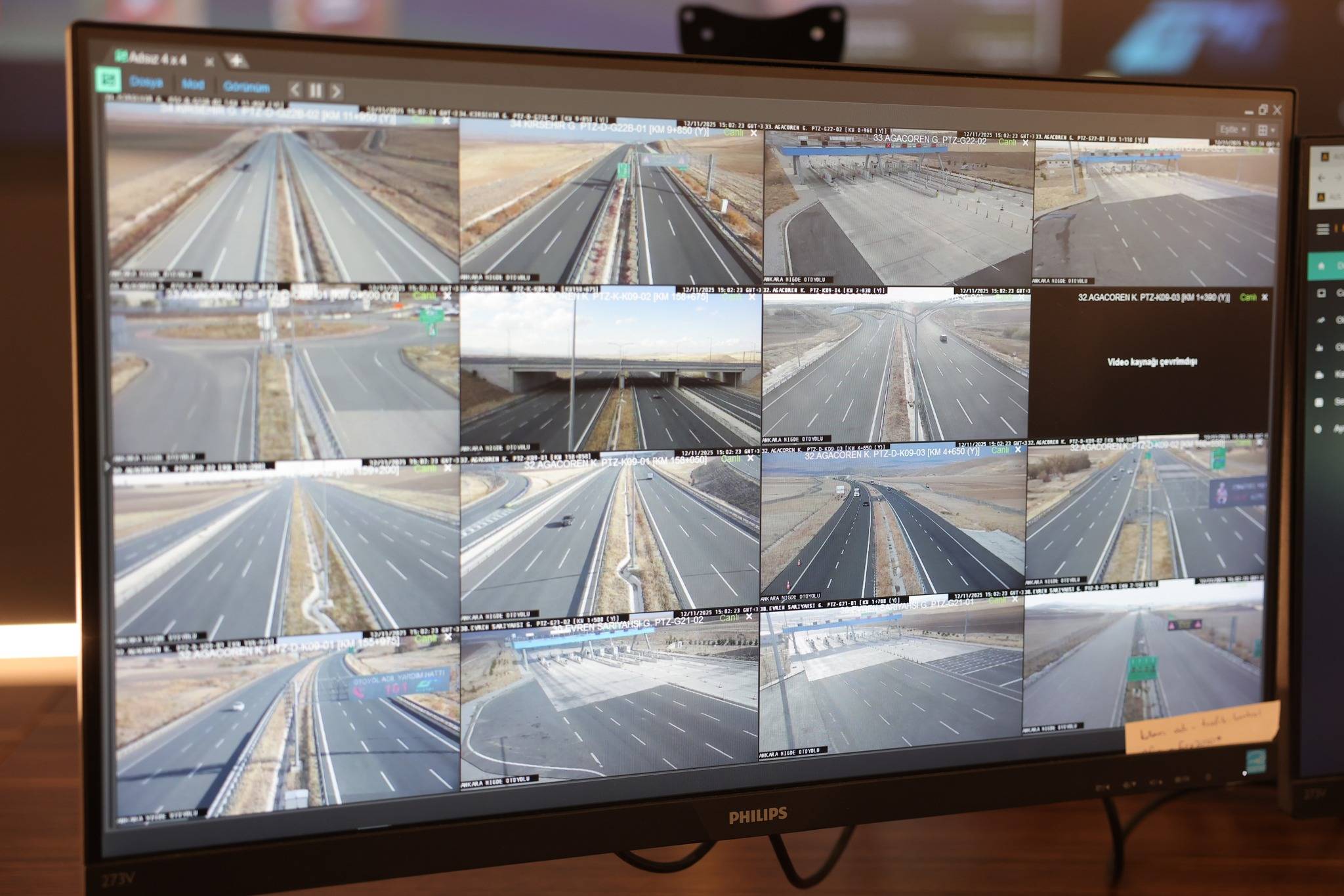Select the overpass bridge camera feed
Image resolution: width=1344 pixels, height=896 pixels.
(x=610, y=371)
